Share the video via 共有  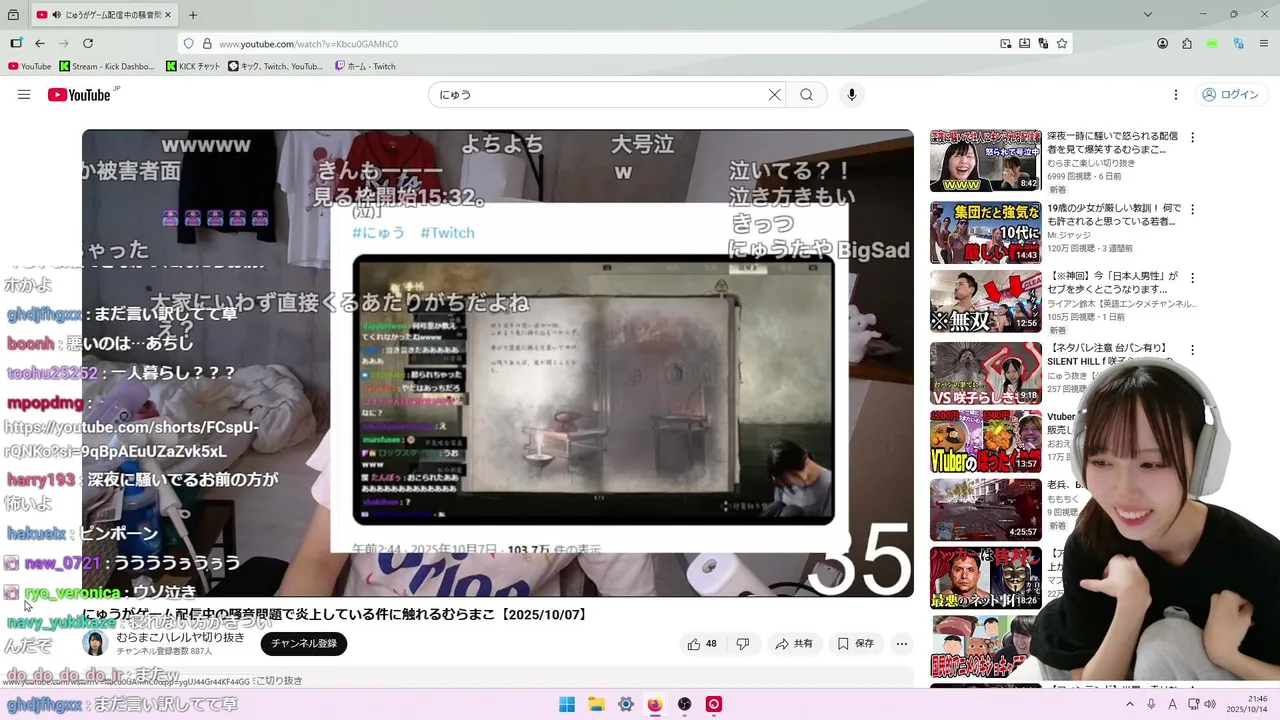(795, 644)
